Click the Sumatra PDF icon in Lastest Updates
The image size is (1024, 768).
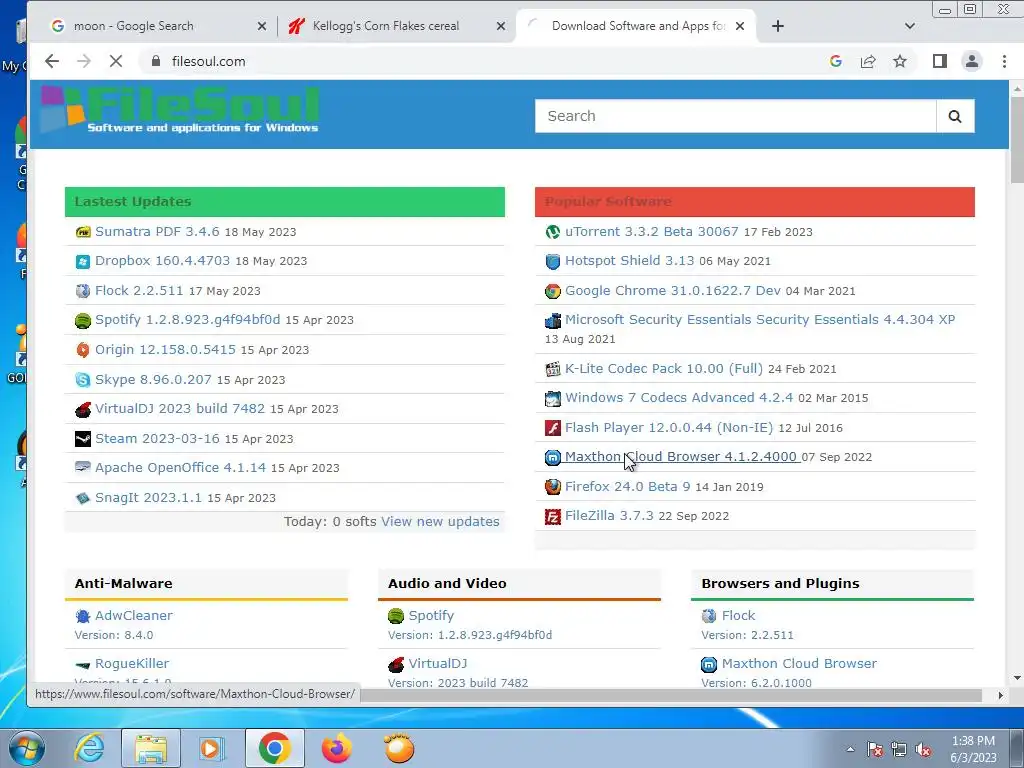click(x=83, y=232)
